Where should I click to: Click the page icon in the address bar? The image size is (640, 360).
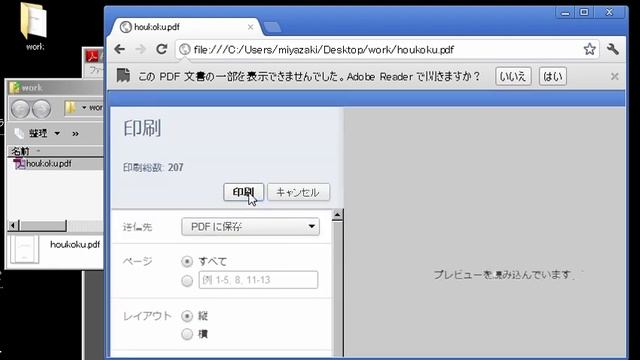click(185, 49)
